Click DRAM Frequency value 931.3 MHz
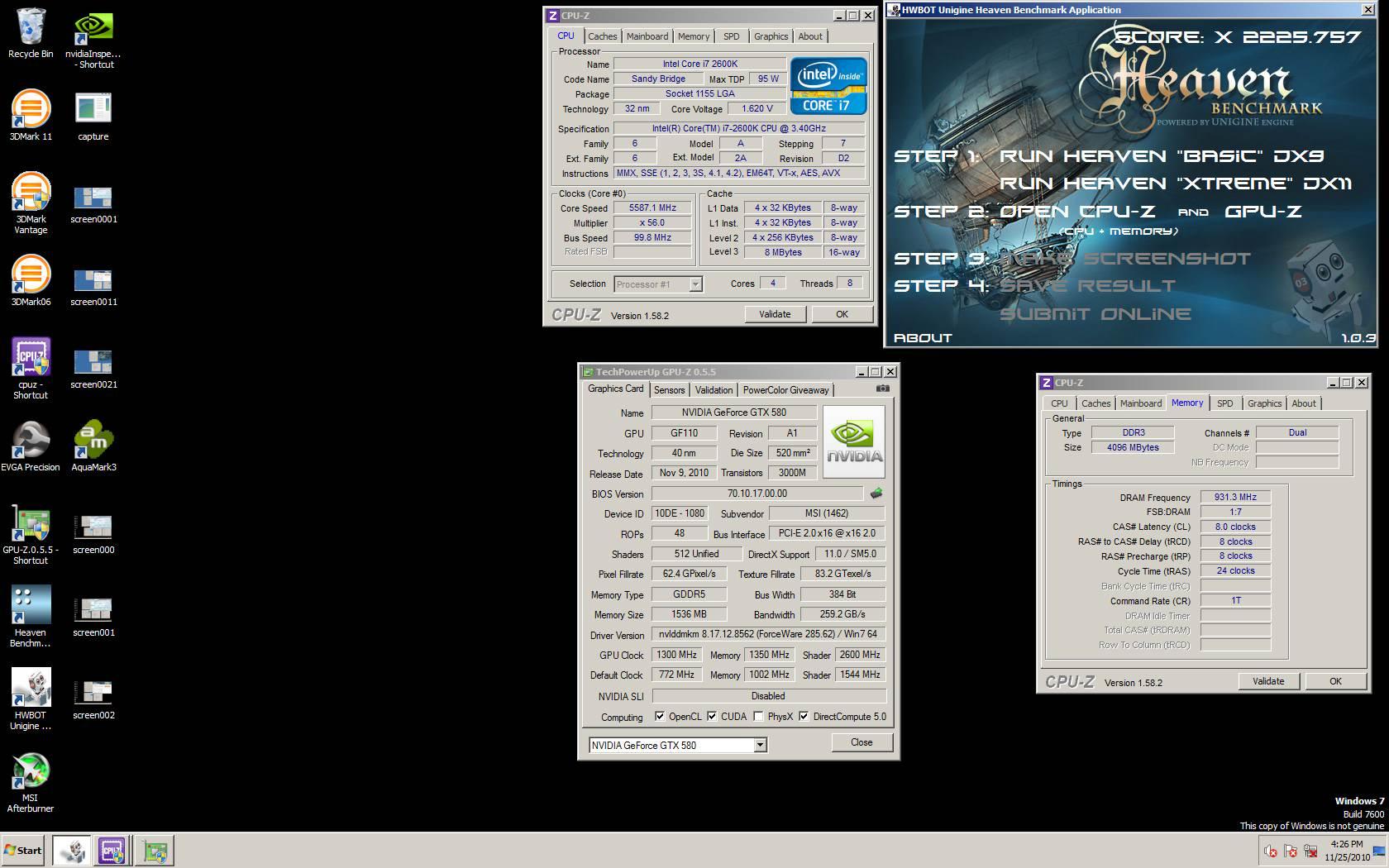This screenshot has width=1389, height=868. (x=1235, y=497)
